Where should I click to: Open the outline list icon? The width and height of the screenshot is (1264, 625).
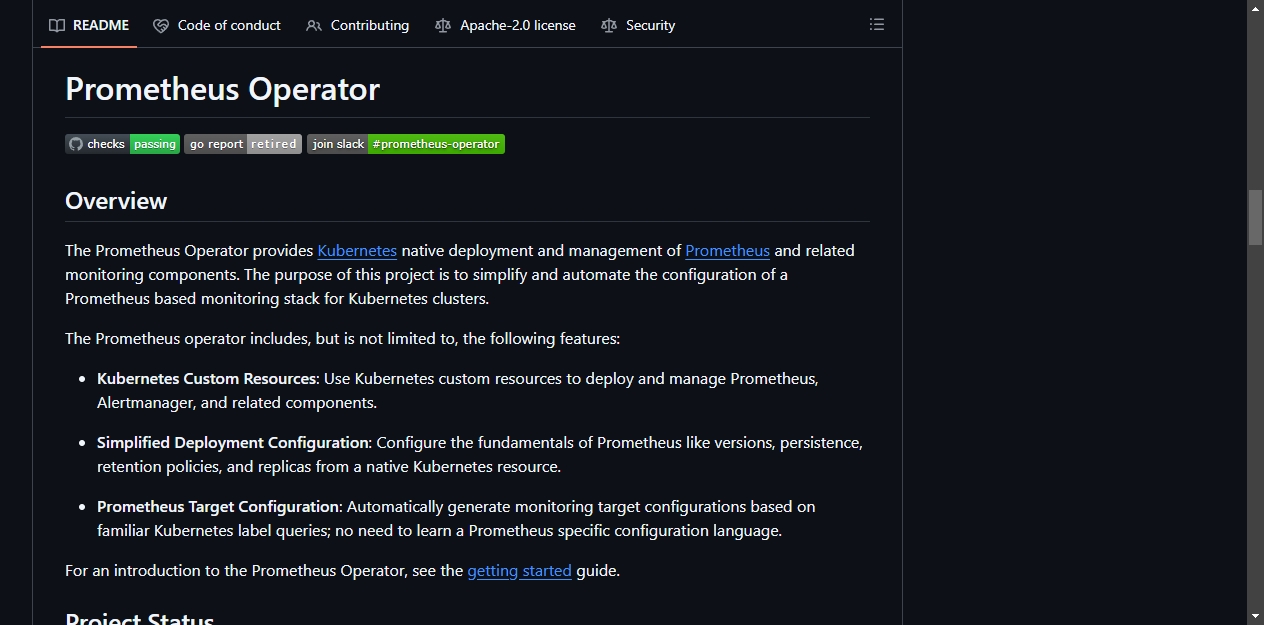[x=877, y=25]
